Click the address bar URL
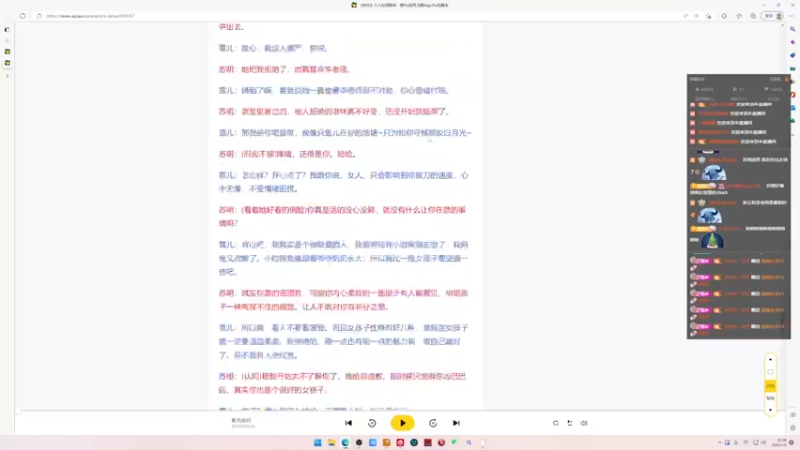800x450 pixels. 90,16
